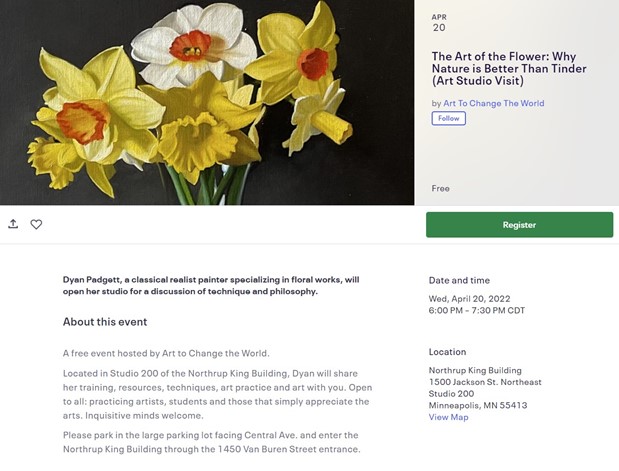Click the 'About this event' heading
Image resolution: width=619 pixels, height=471 pixels.
[x=105, y=322]
